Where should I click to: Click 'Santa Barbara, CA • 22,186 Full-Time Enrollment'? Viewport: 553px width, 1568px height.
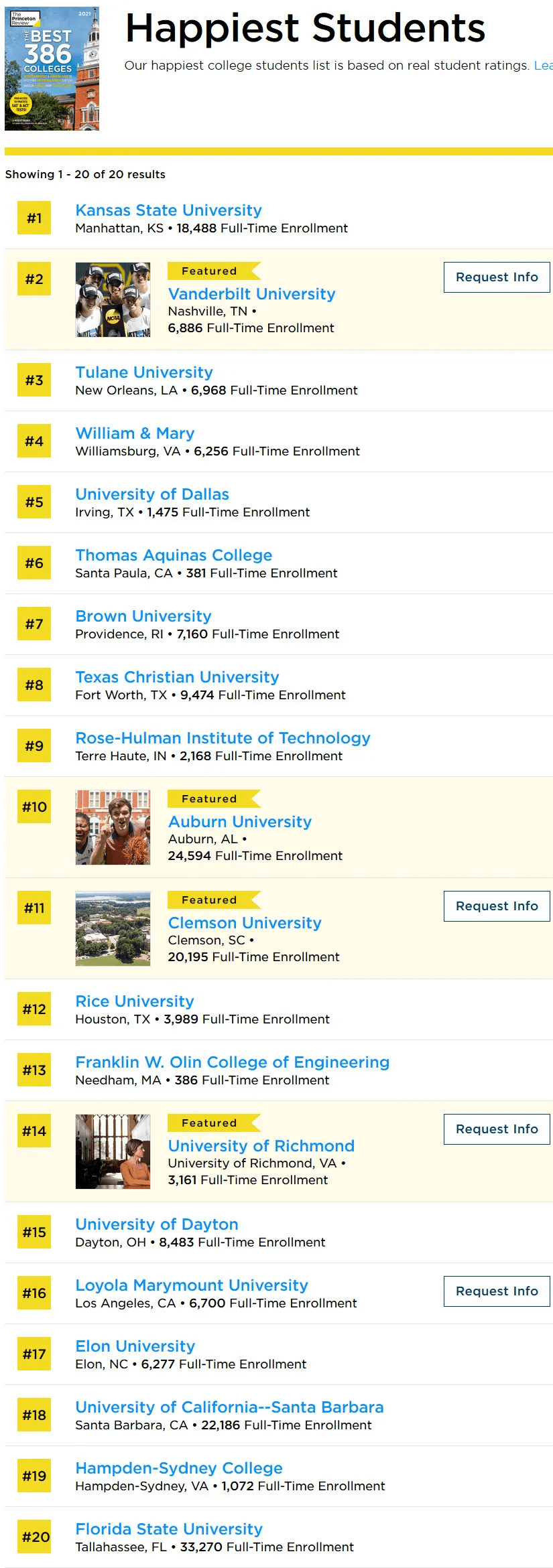[x=223, y=1425]
